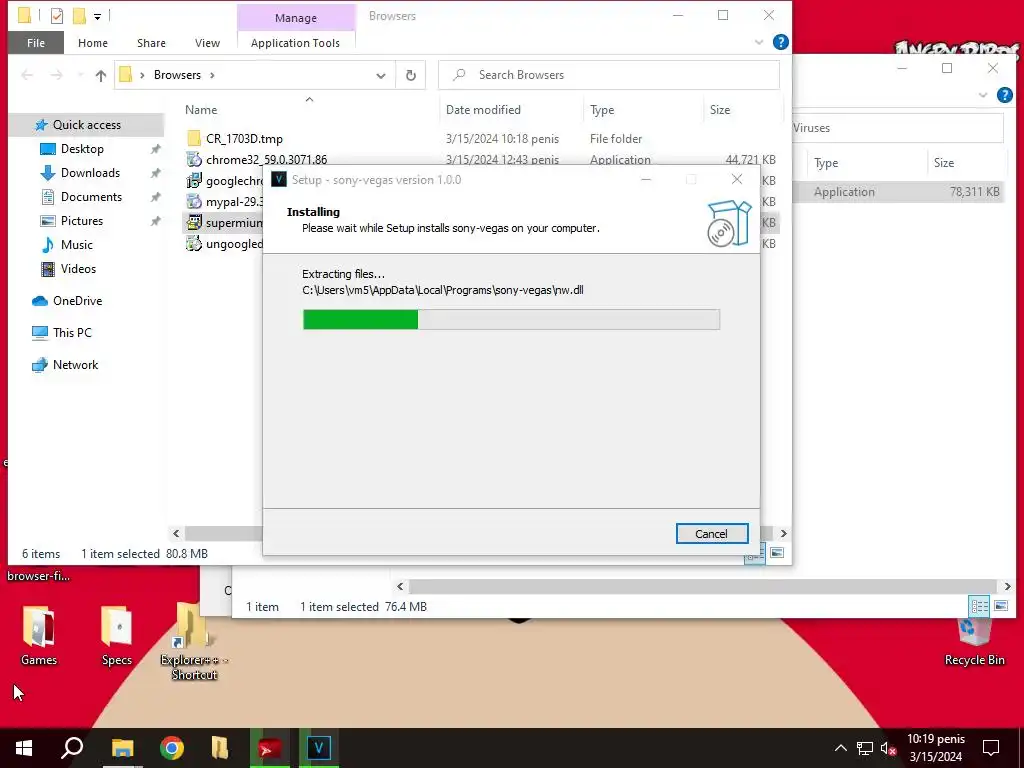Image resolution: width=1024 pixels, height=768 pixels.
Task: Switch Browsers window to large icons view
Action: 776,553
